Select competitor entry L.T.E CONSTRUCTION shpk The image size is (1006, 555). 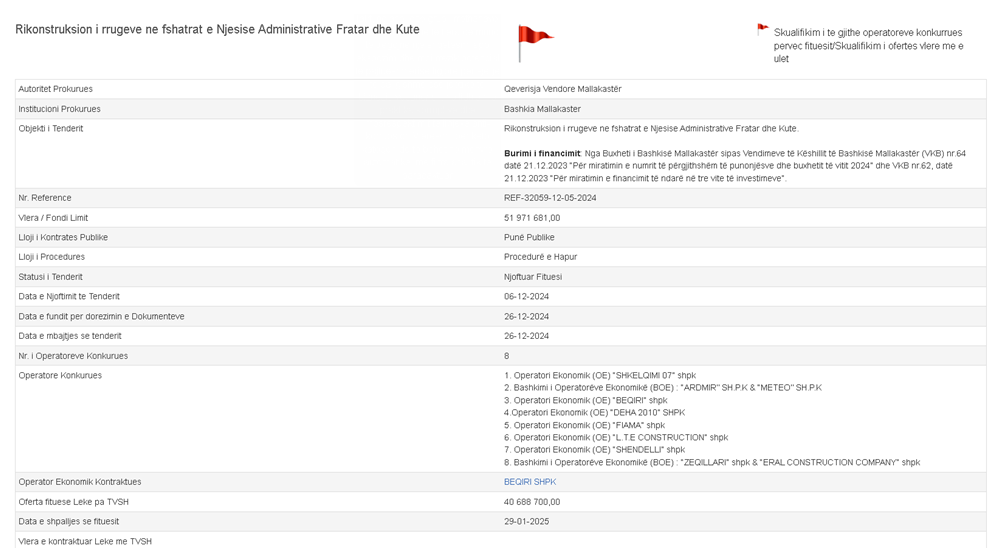616,438
